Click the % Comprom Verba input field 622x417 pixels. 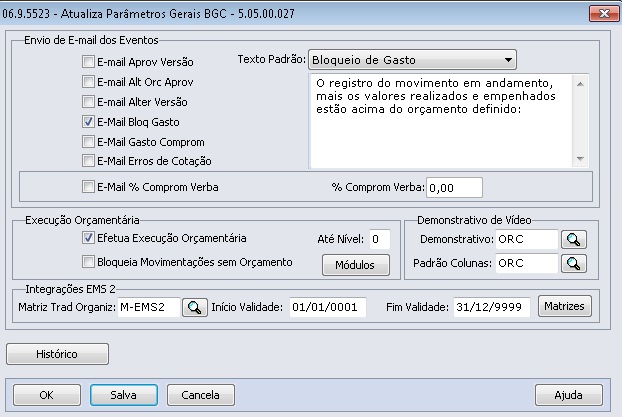point(455,188)
